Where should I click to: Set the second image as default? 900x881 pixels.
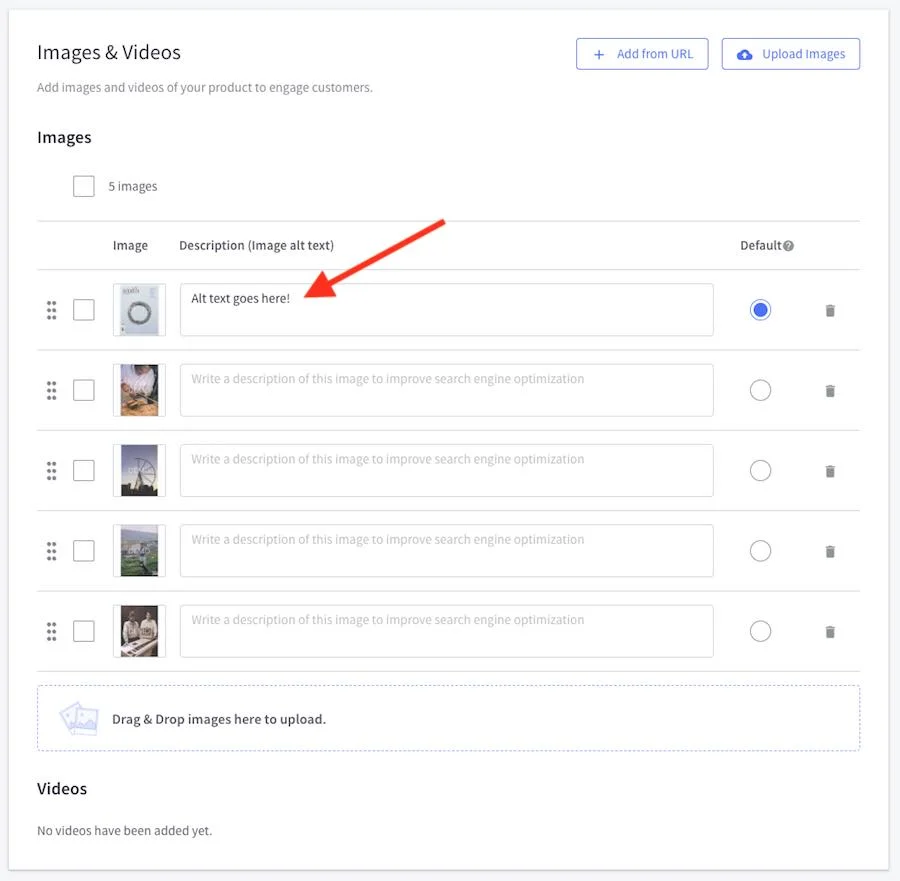point(760,390)
